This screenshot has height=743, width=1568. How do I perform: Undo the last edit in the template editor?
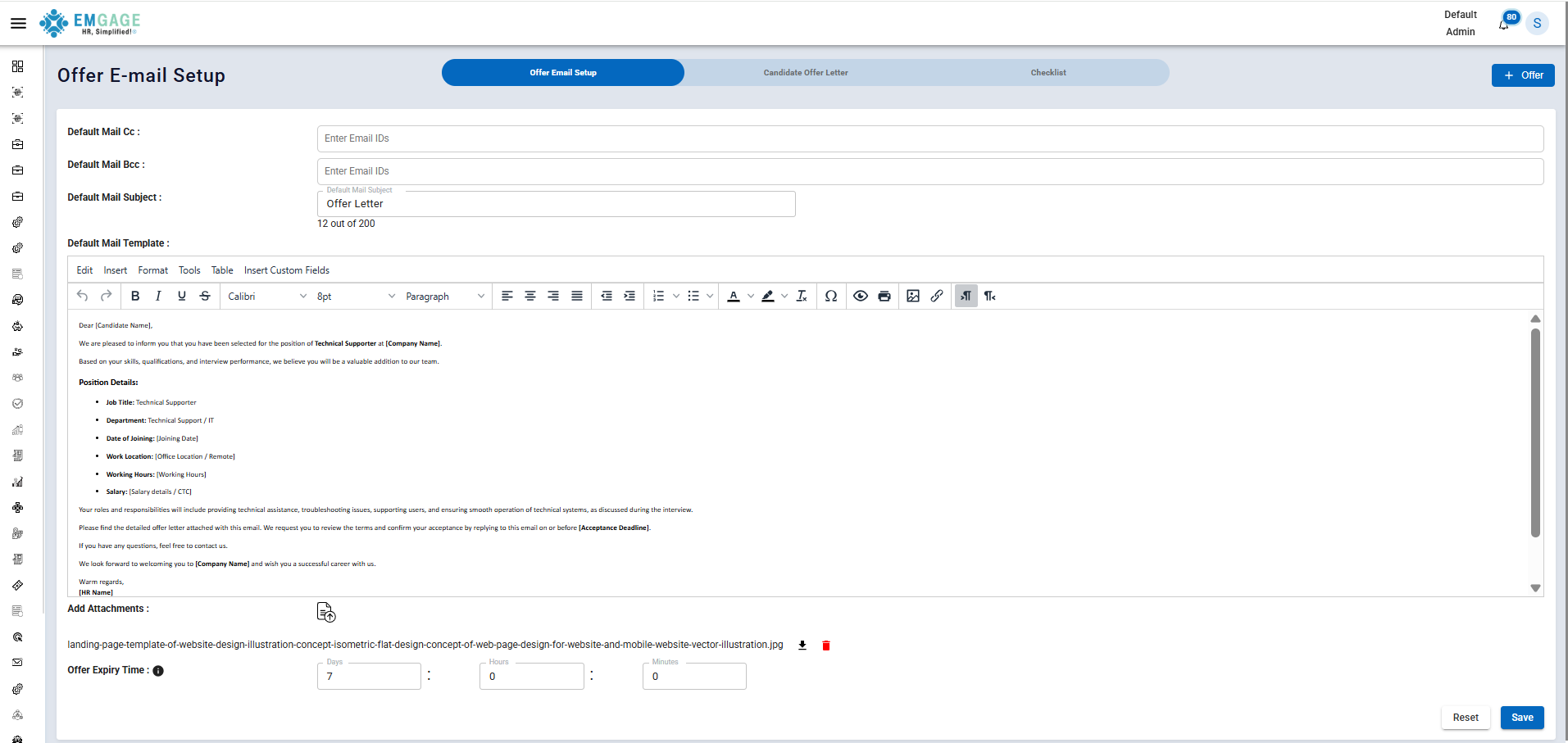coord(82,296)
